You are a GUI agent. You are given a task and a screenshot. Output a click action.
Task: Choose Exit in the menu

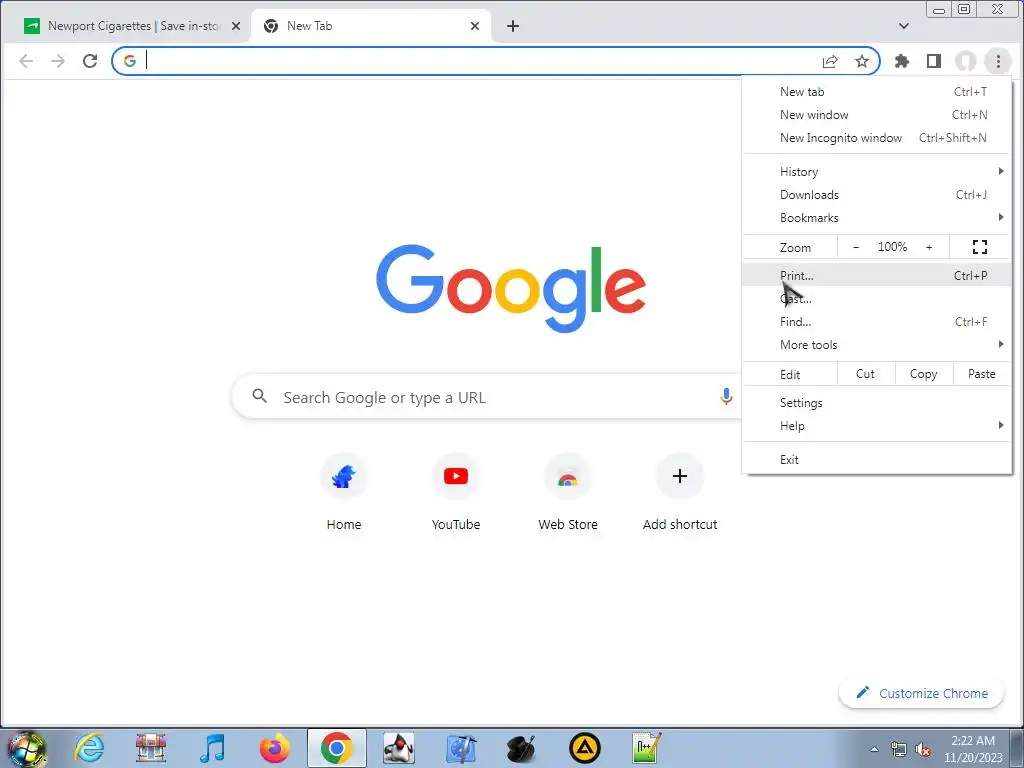tap(876, 460)
